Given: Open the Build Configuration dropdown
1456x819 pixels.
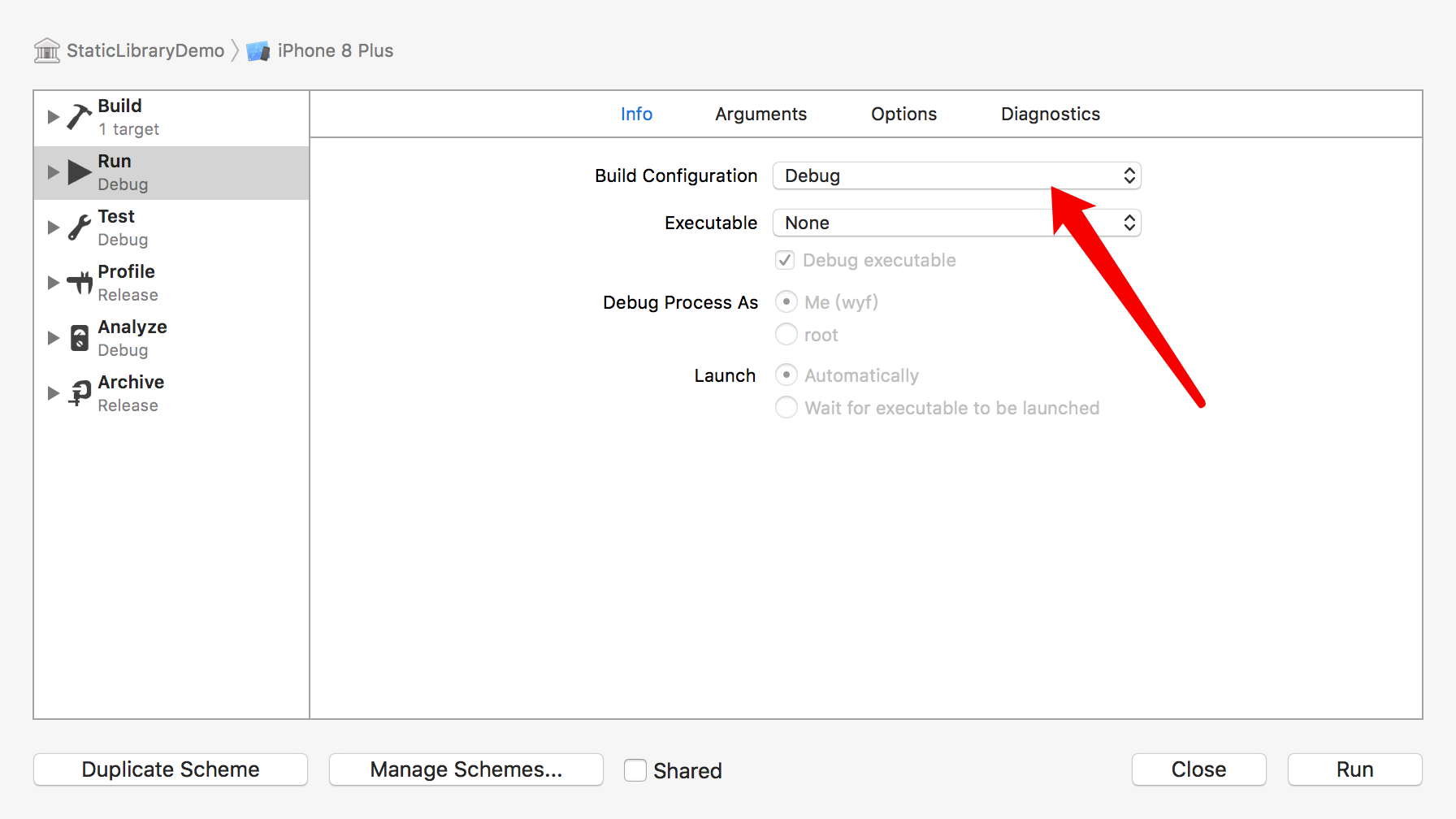Looking at the screenshot, I should tap(956, 176).
